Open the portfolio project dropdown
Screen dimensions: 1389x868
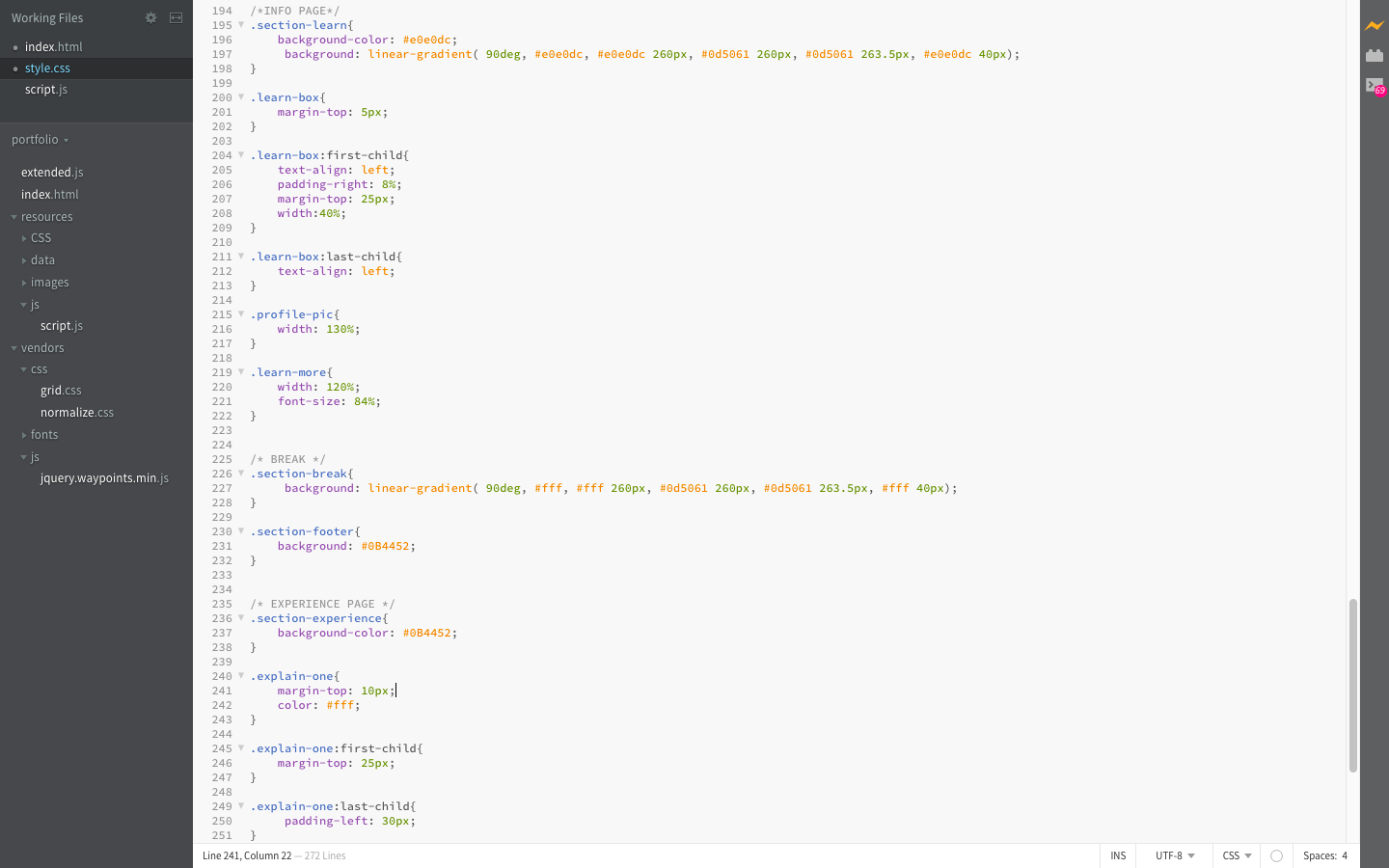pyautogui.click(x=39, y=139)
